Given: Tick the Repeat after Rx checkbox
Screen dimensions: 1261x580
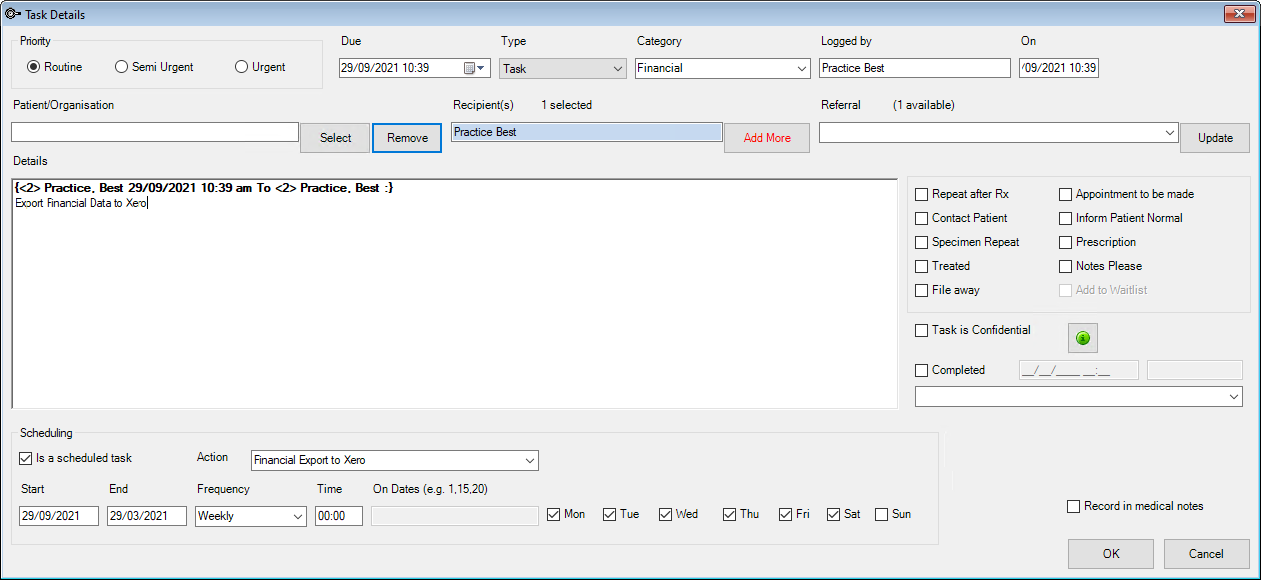Looking at the screenshot, I should (x=922, y=194).
